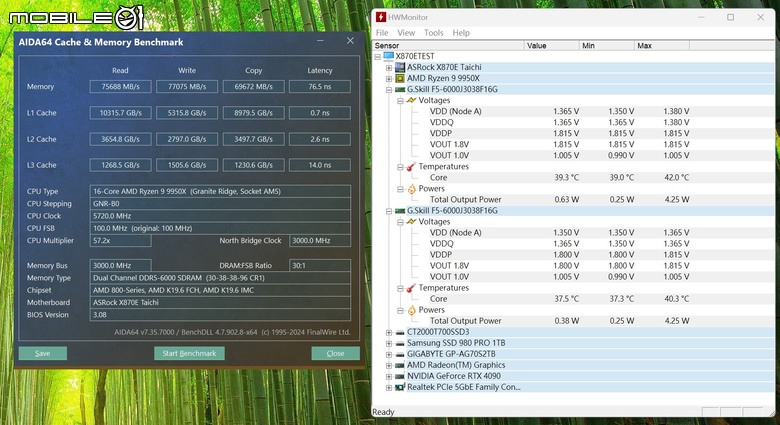
Task: Click the Close button in AIDA64
Action: 335,353
